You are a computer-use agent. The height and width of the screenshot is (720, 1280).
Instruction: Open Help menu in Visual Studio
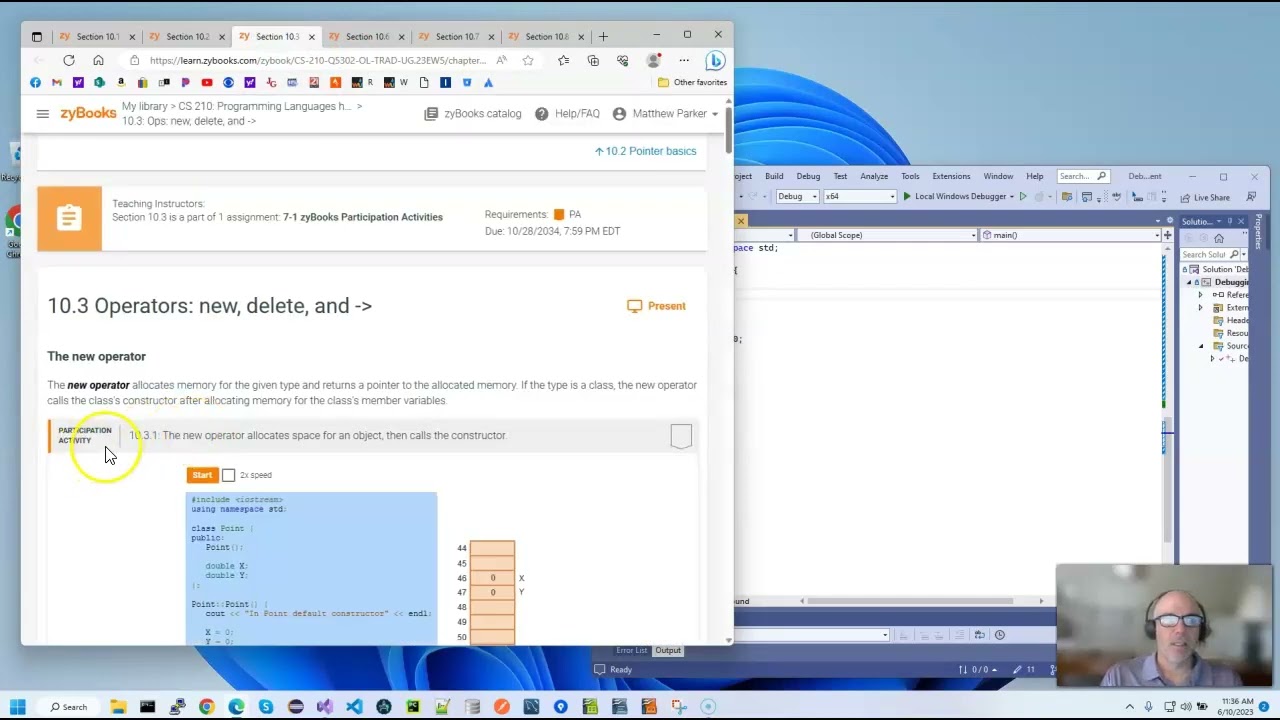[1035, 176]
